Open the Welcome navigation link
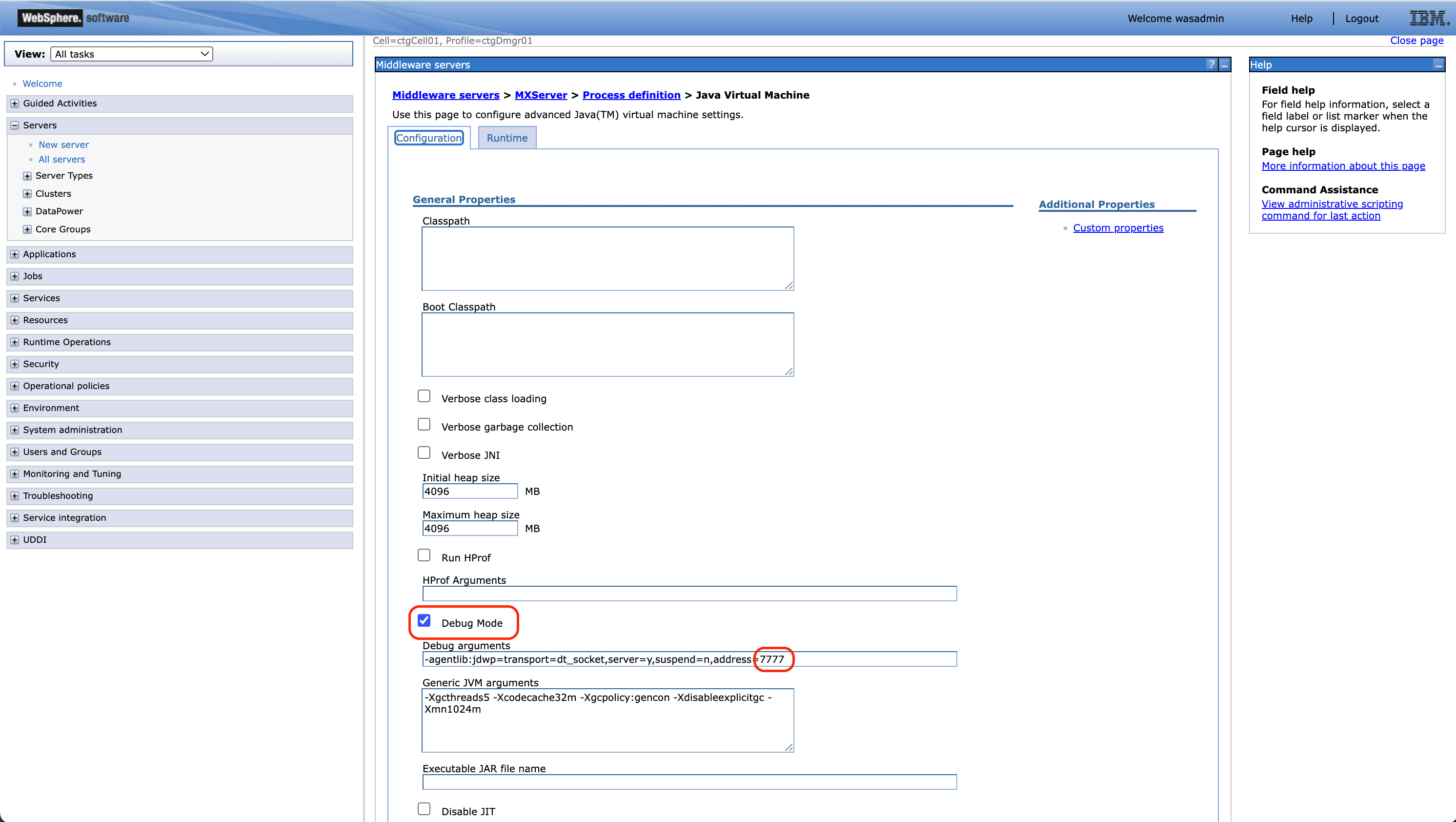This screenshot has height=822, width=1456. [42, 83]
